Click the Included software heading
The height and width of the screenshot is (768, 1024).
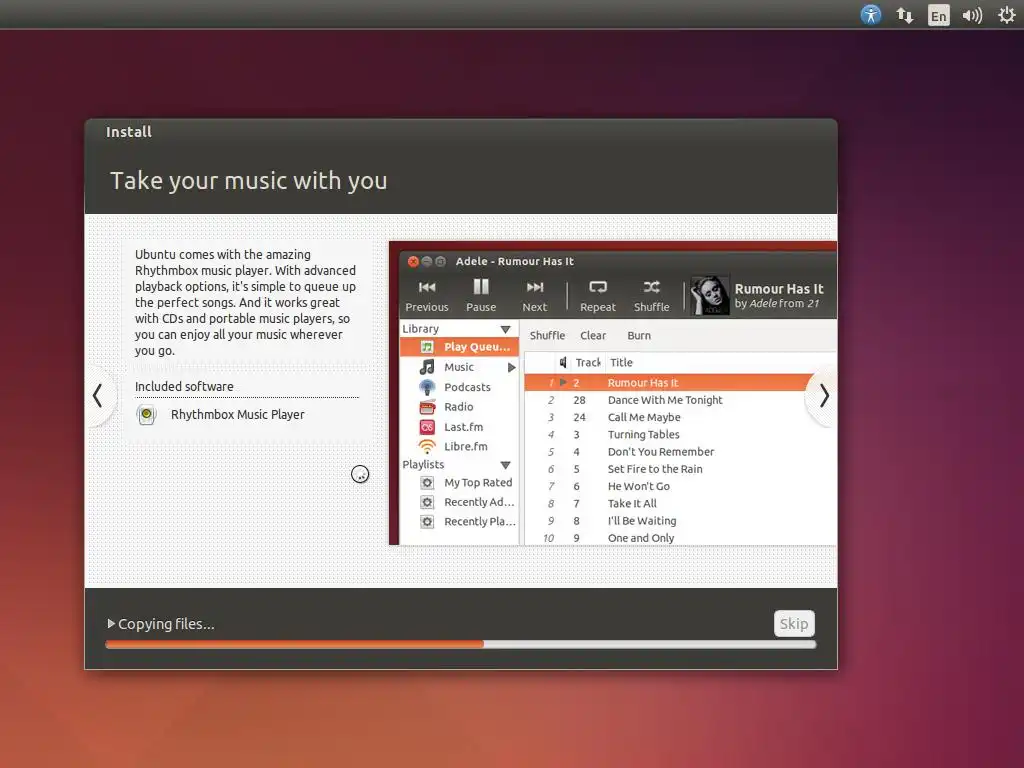point(184,387)
